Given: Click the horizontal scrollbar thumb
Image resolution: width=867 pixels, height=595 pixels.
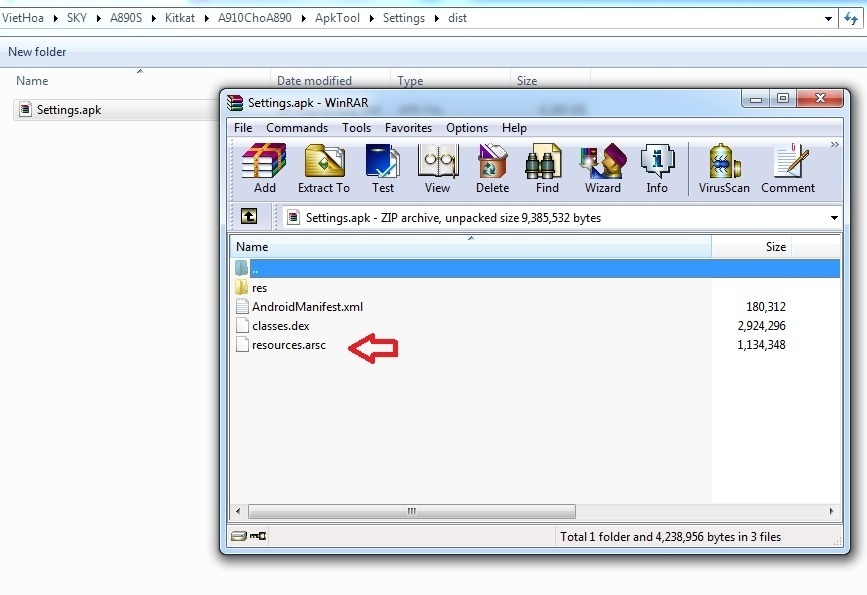Looking at the screenshot, I should [x=412, y=512].
